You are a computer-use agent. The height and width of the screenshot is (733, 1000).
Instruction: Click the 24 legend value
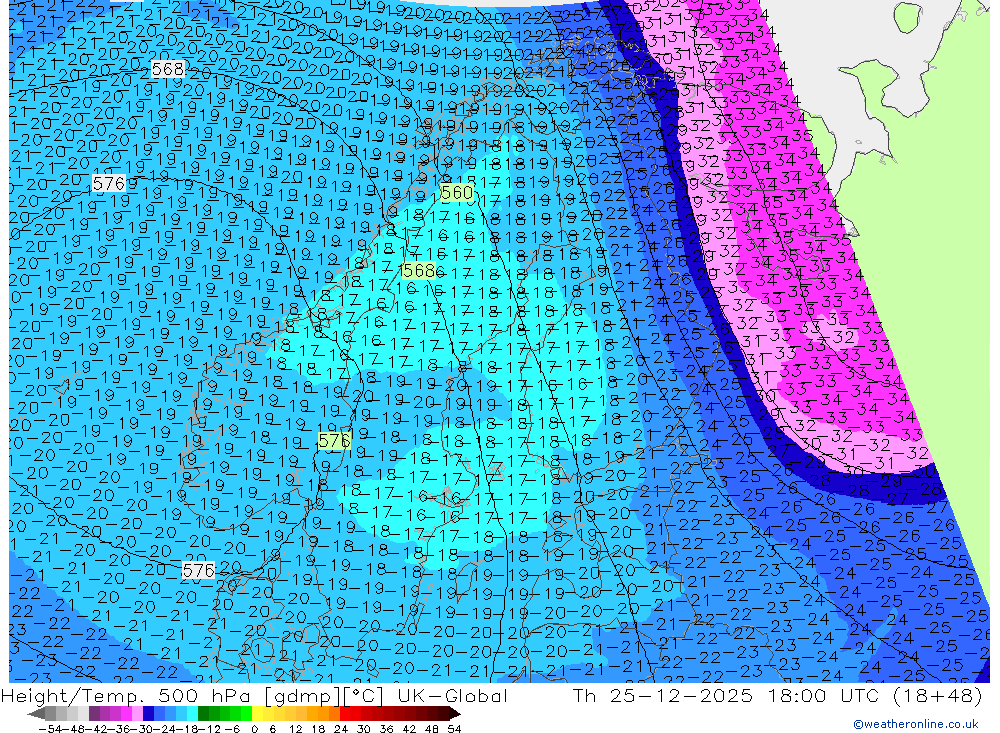[x=341, y=729]
